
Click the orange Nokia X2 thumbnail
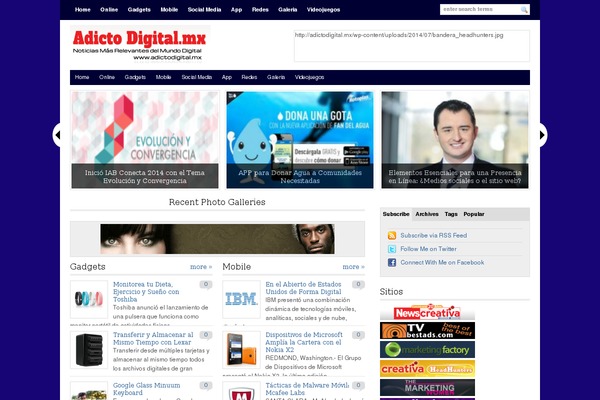(241, 350)
